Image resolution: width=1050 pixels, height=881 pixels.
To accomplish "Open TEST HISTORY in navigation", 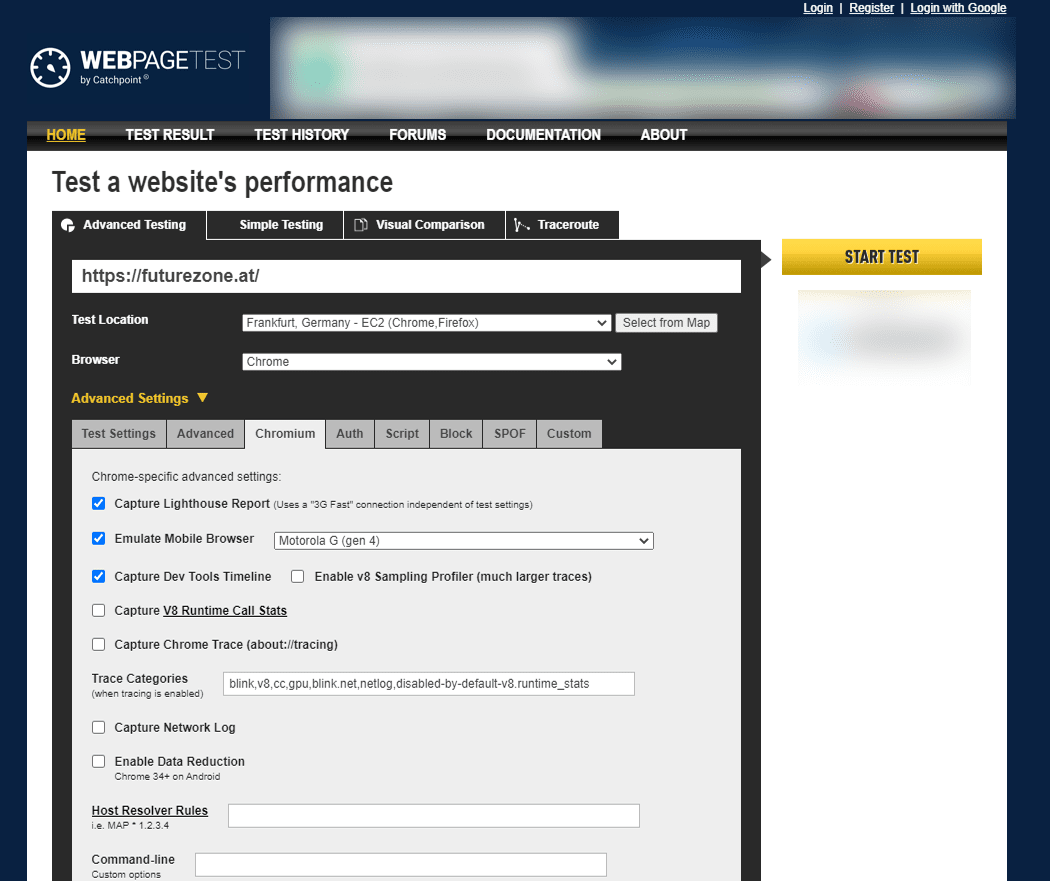I will (301, 135).
